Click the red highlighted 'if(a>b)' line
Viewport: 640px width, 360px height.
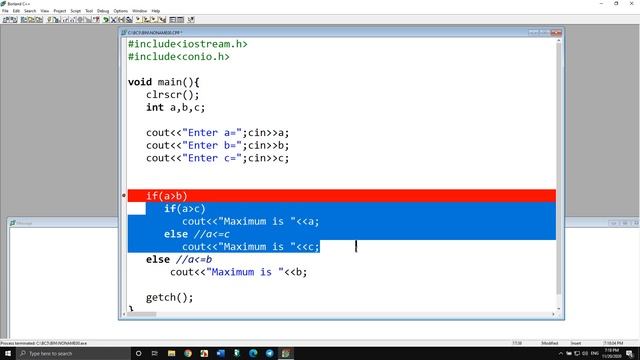click(x=342, y=196)
